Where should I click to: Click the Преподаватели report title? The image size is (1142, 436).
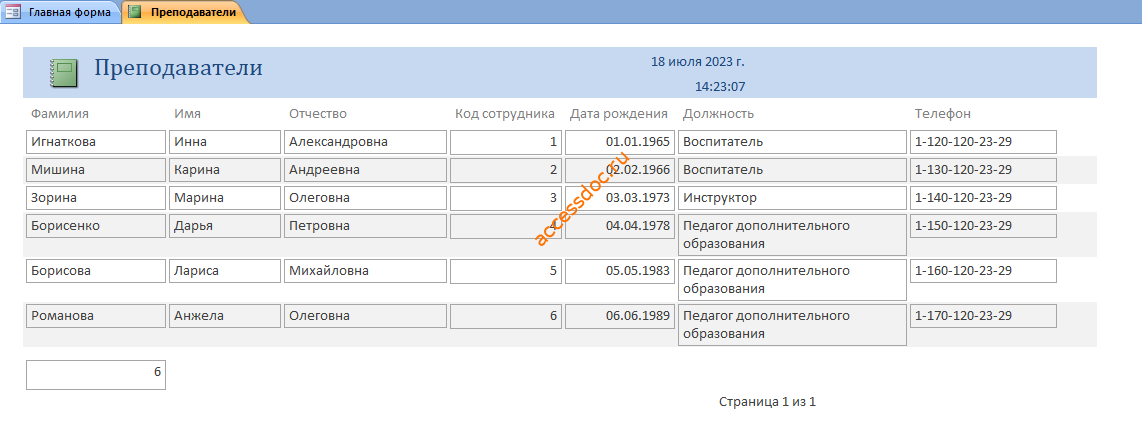click(x=178, y=68)
